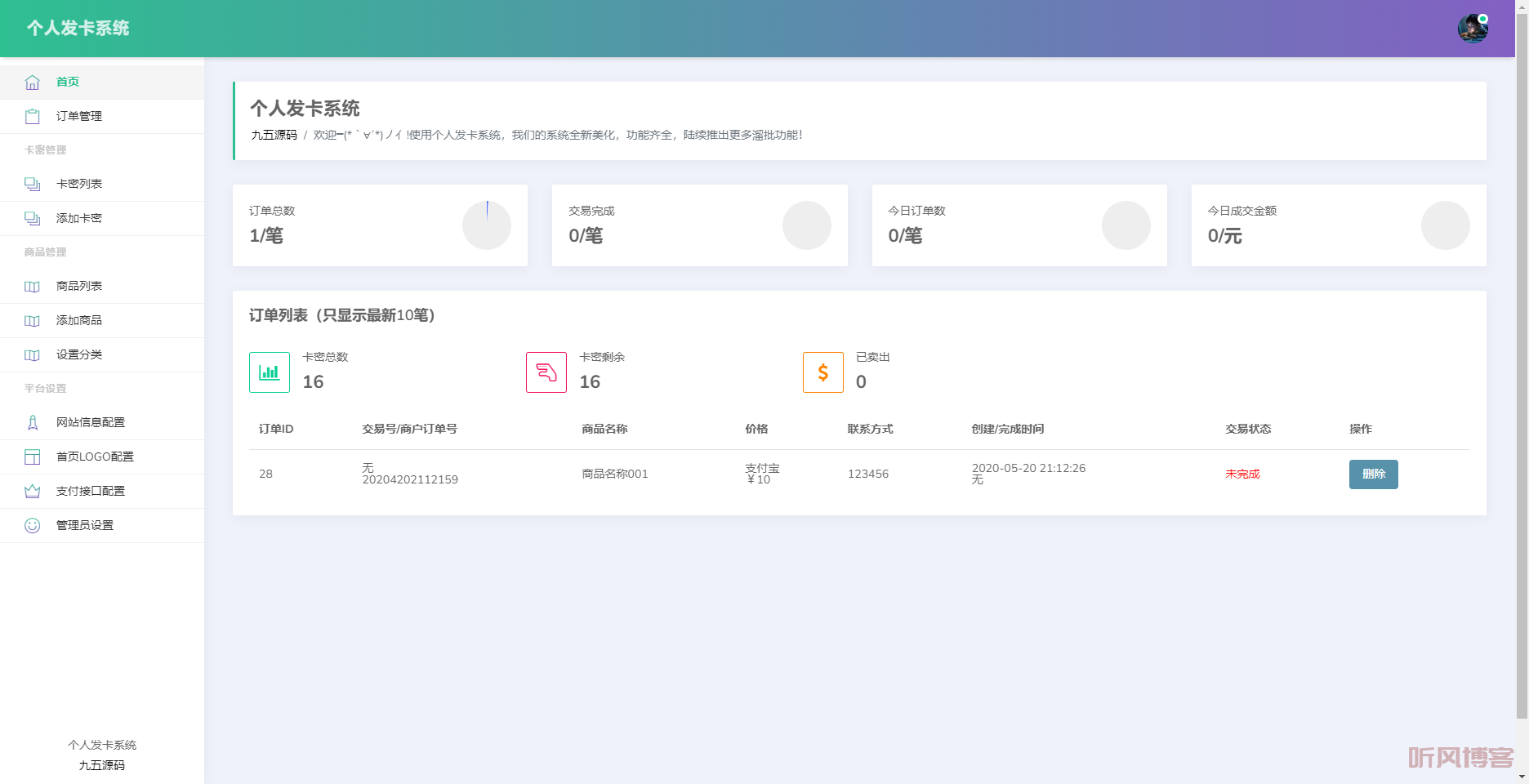The image size is (1529, 784).
Task: Delete order 28 with the 删除 button
Action: coord(1373,474)
